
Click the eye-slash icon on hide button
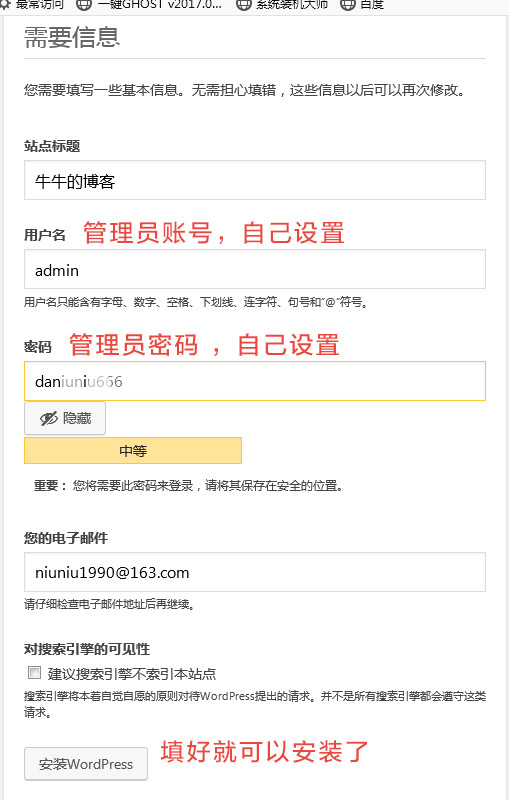pyautogui.click(x=49, y=419)
